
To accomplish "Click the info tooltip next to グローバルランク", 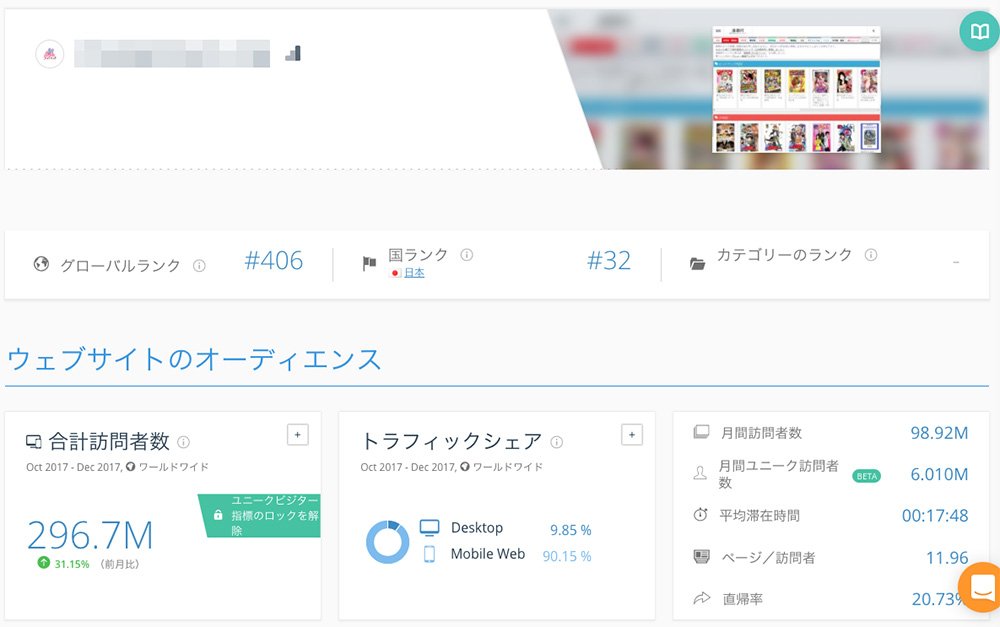I will [199, 264].
